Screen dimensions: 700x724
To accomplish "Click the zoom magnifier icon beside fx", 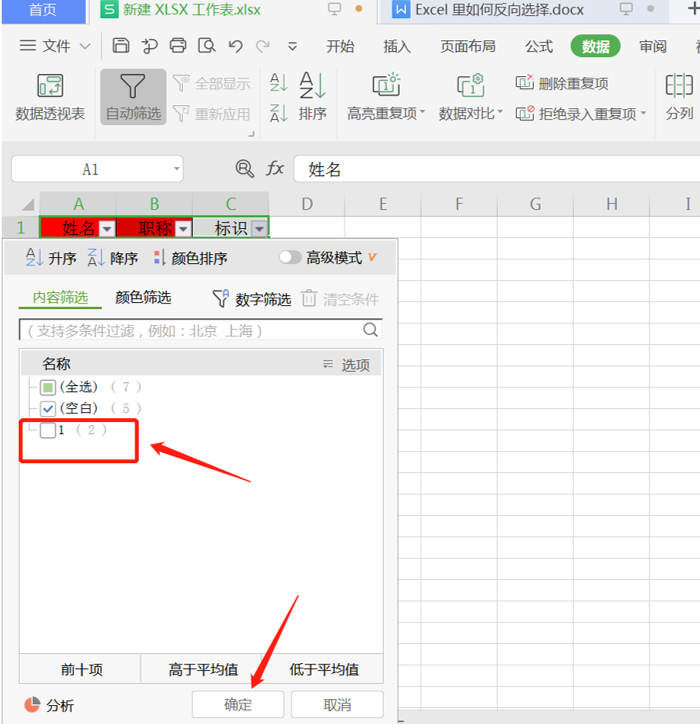I will [244, 169].
